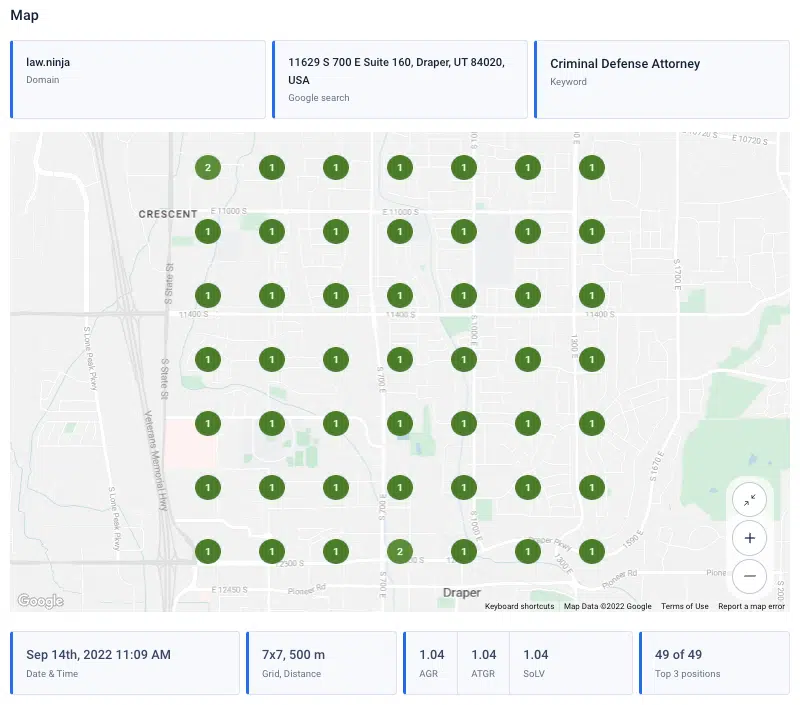Viewport: 800px width, 705px height.
Task: Click the bottom-left grid marker near 12300 S
Action: (x=208, y=551)
